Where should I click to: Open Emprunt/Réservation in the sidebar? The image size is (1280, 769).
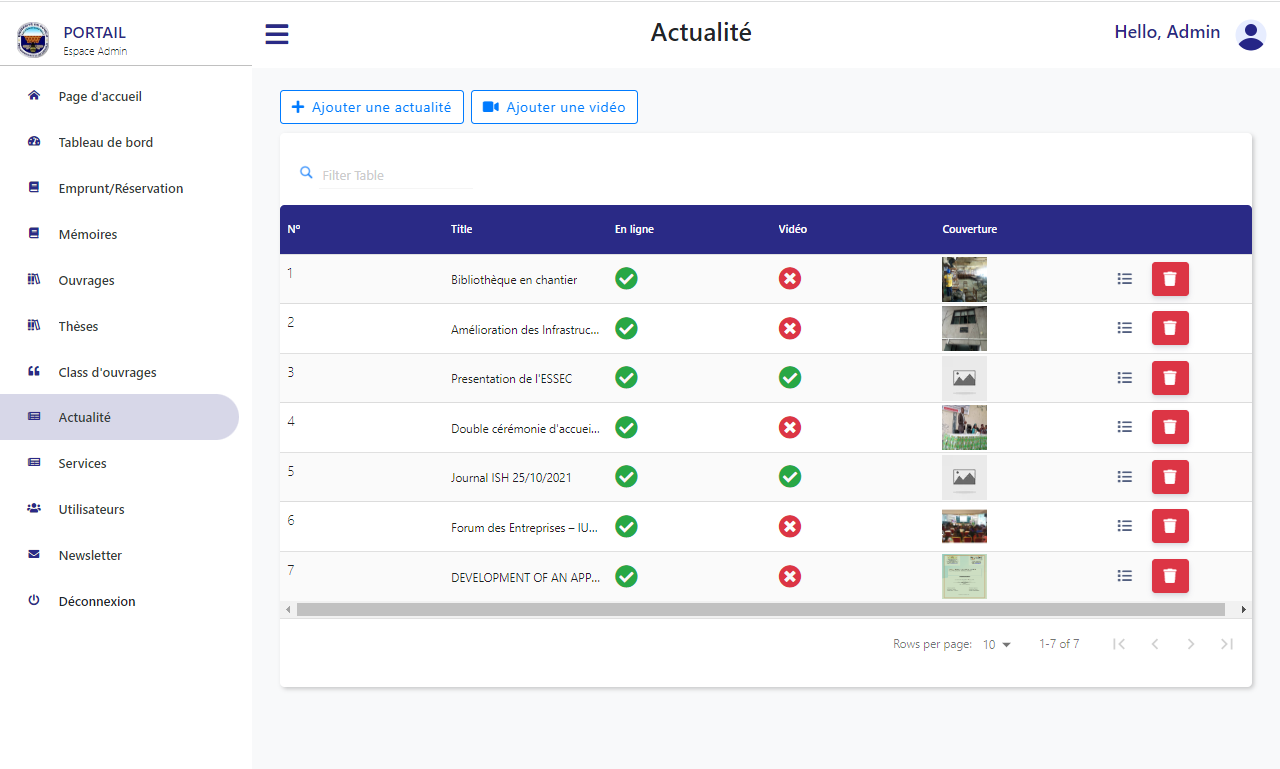(120, 189)
